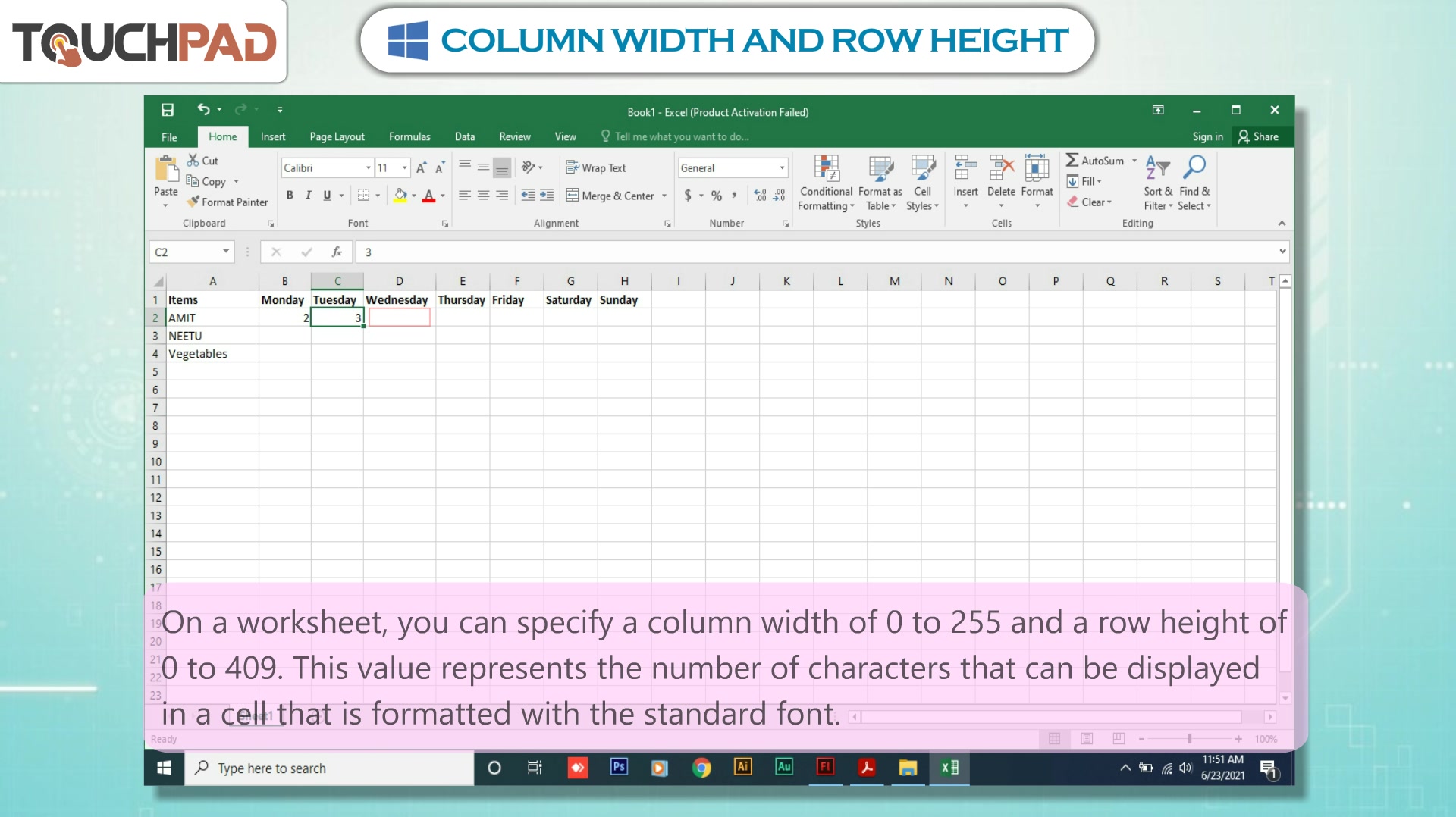Switch to the Review tab
This screenshot has width=1456, height=817.
point(515,137)
